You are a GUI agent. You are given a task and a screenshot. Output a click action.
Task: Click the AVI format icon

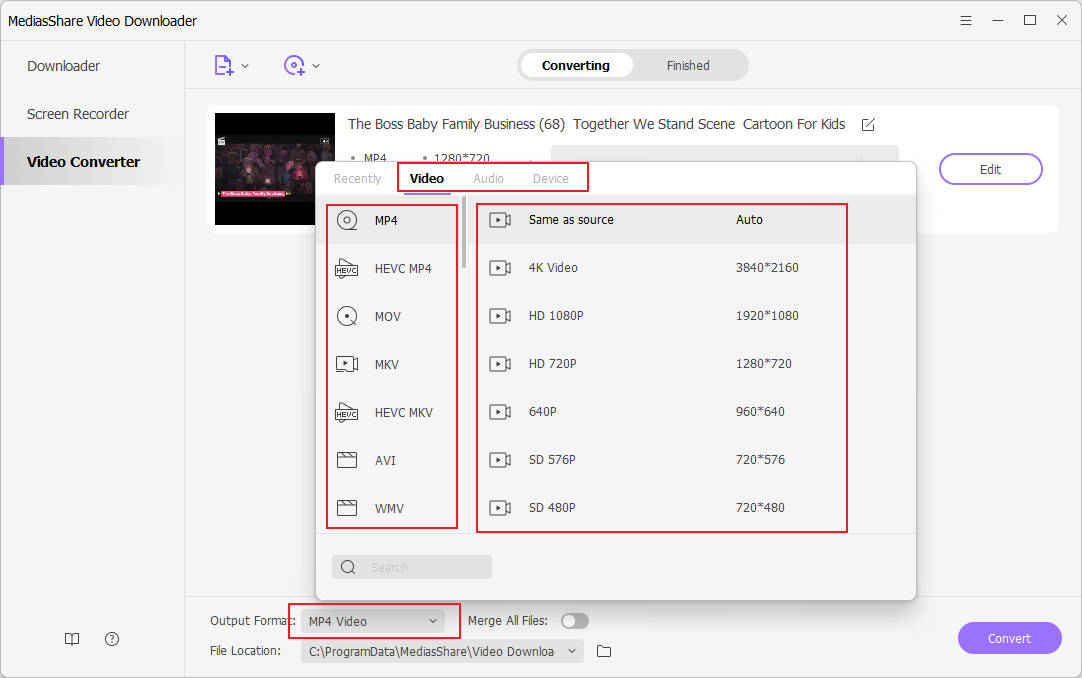coord(346,460)
